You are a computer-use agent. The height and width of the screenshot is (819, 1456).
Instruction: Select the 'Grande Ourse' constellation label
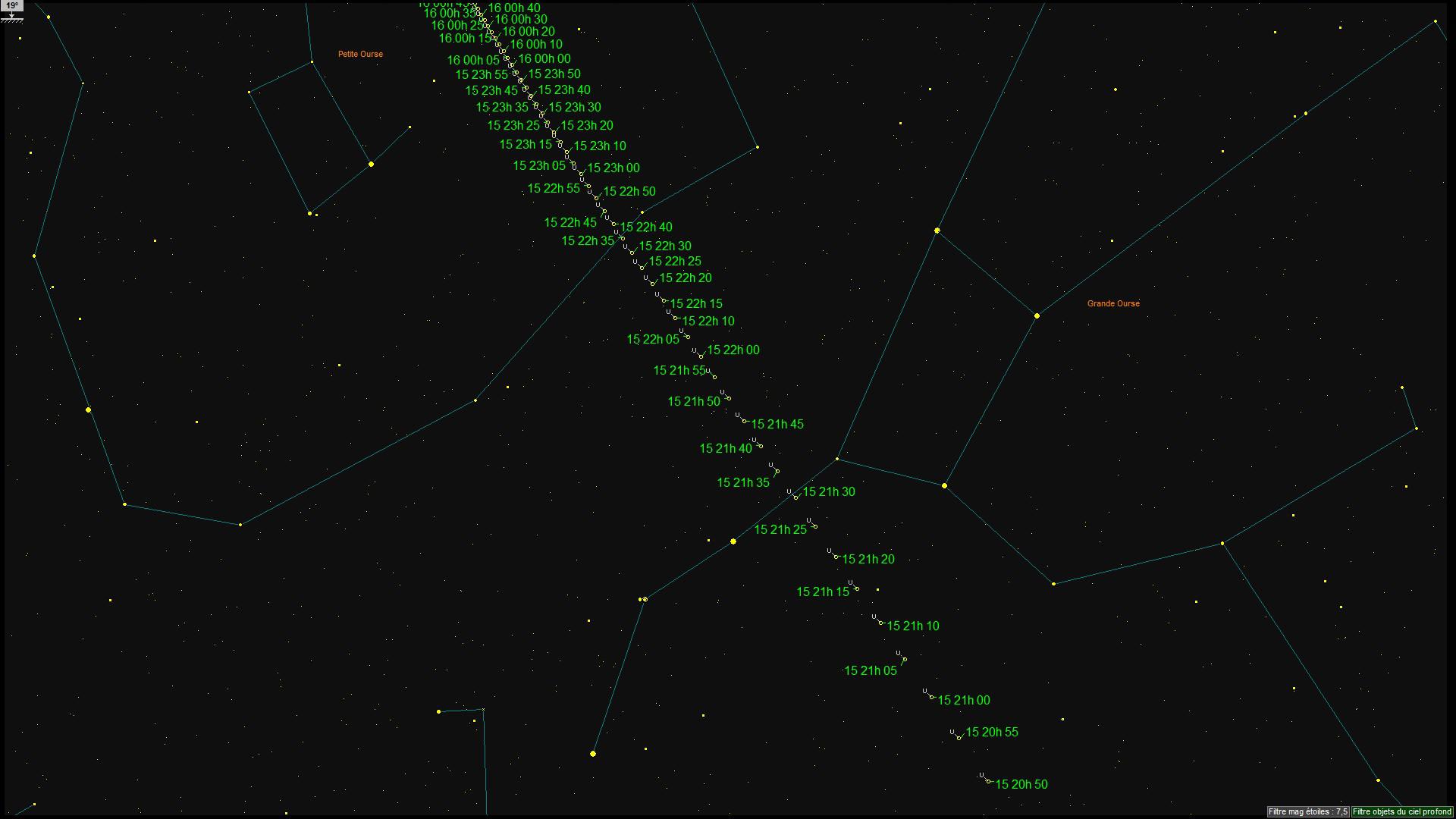click(1113, 303)
